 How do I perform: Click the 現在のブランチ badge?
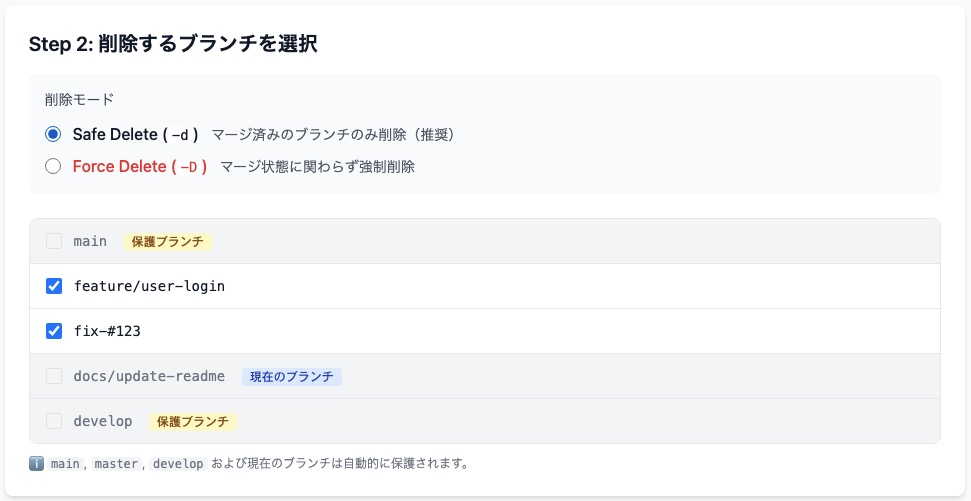(292, 377)
